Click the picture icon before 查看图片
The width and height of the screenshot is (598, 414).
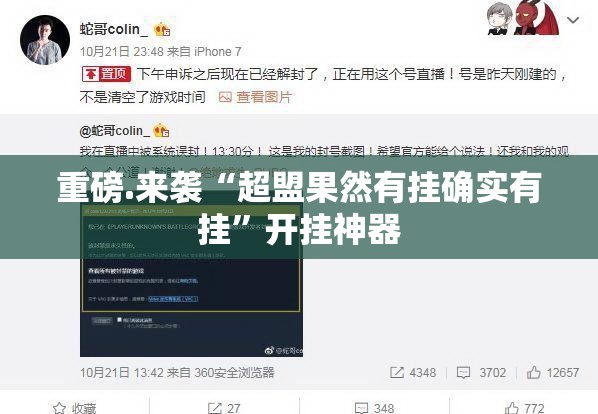[x=225, y=97]
